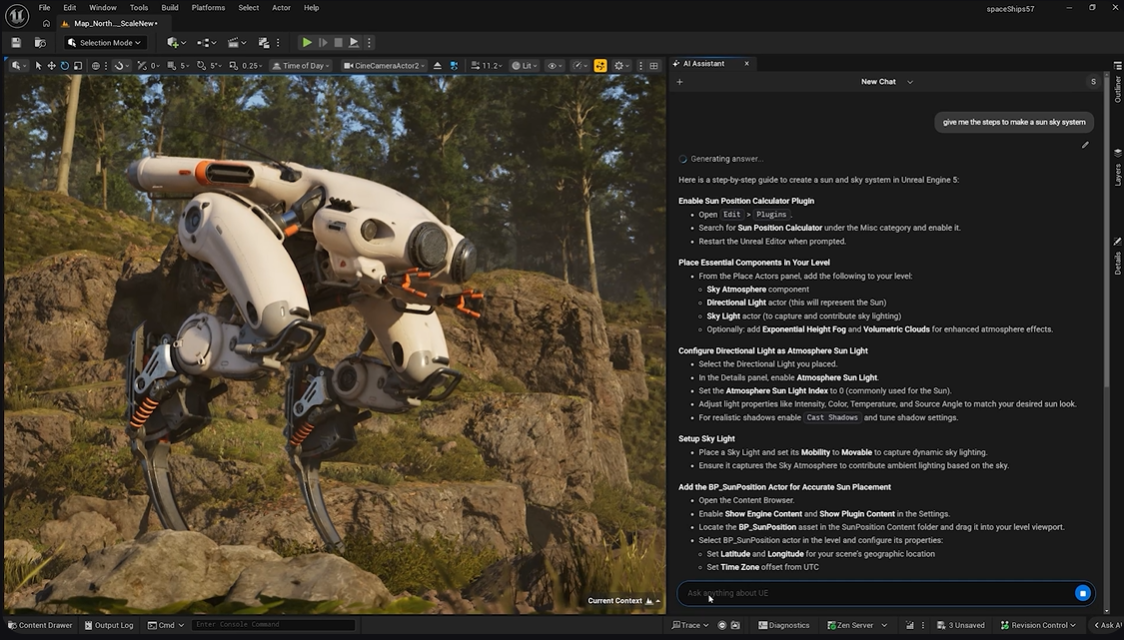This screenshot has width=1124, height=640.
Task: Open the viewport layout grid icon
Action: click(654, 66)
